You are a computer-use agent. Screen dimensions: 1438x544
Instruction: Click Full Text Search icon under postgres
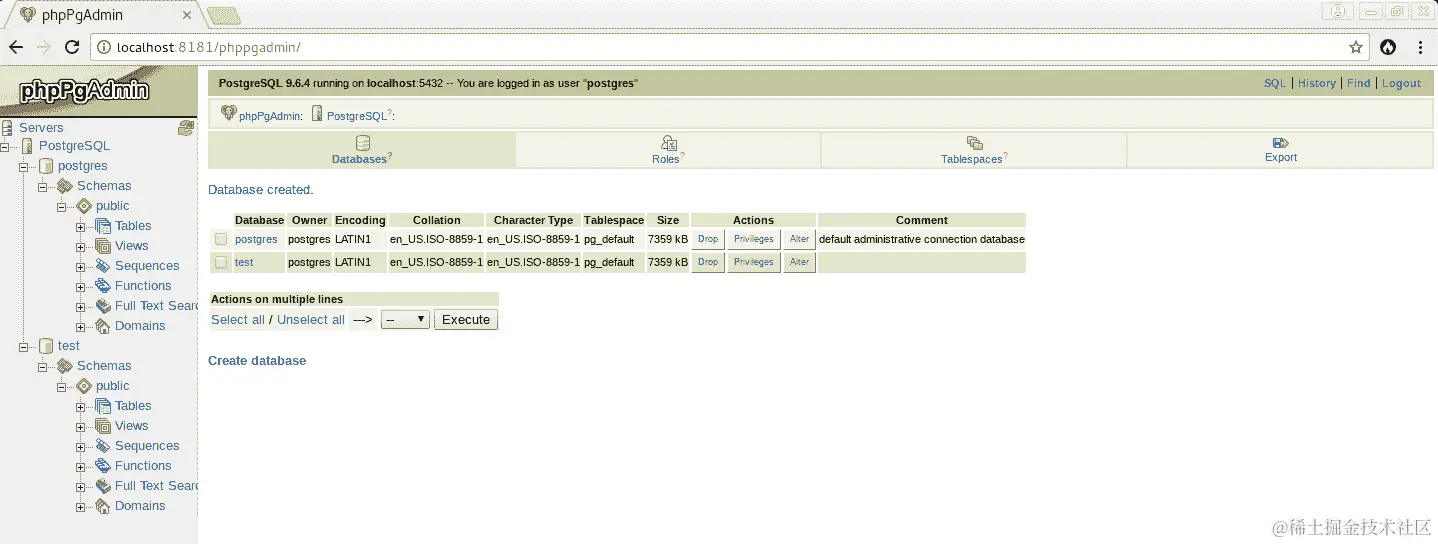(103, 306)
